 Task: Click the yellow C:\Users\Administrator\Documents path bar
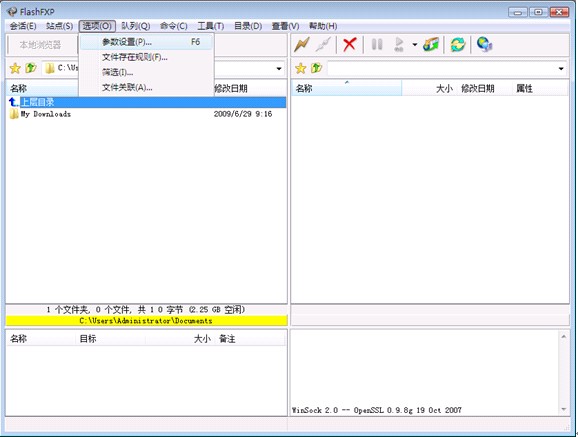click(146, 321)
